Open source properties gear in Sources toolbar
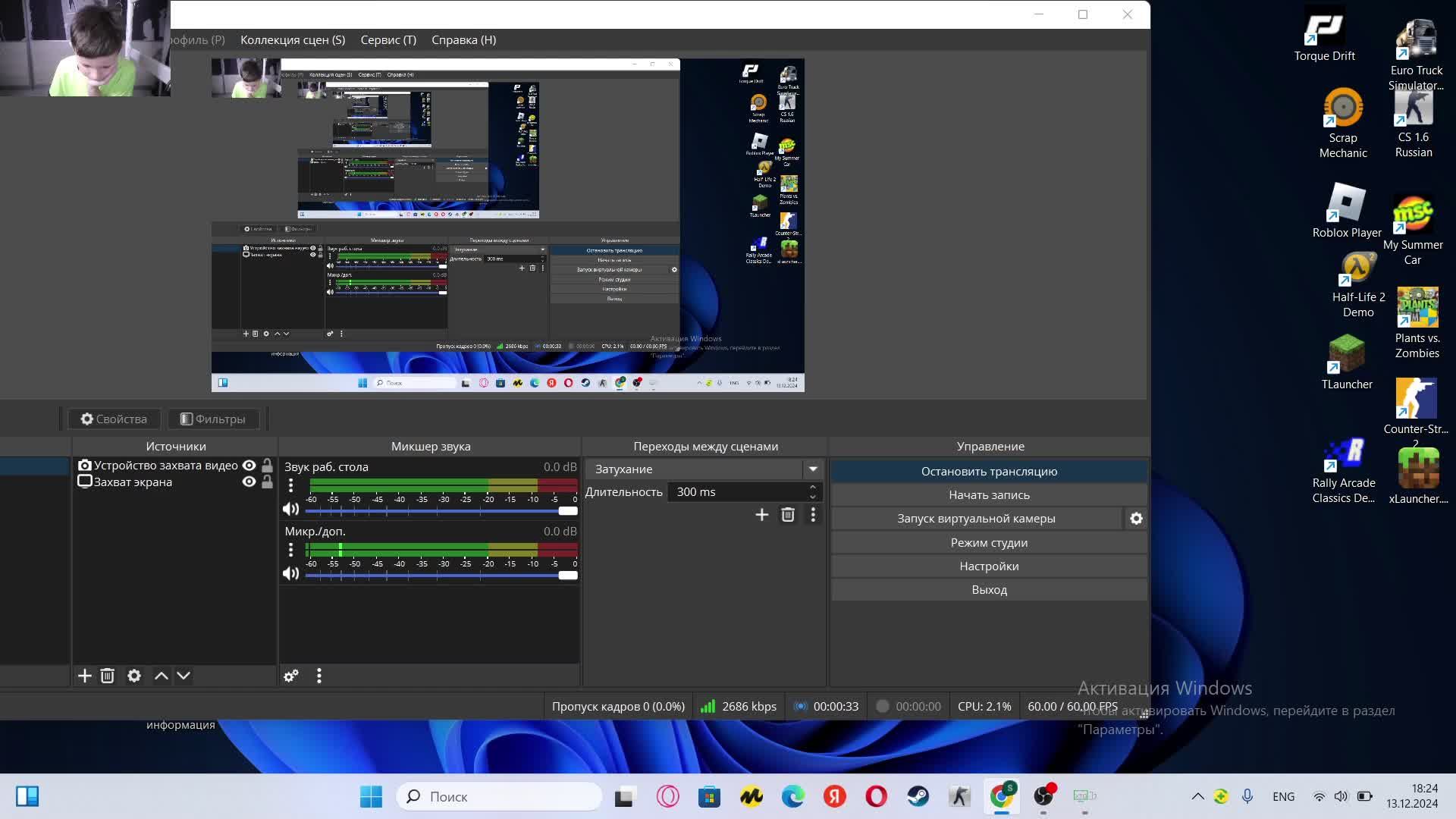Viewport: 1456px width, 819px height. pyautogui.click(x=134, y=676)
